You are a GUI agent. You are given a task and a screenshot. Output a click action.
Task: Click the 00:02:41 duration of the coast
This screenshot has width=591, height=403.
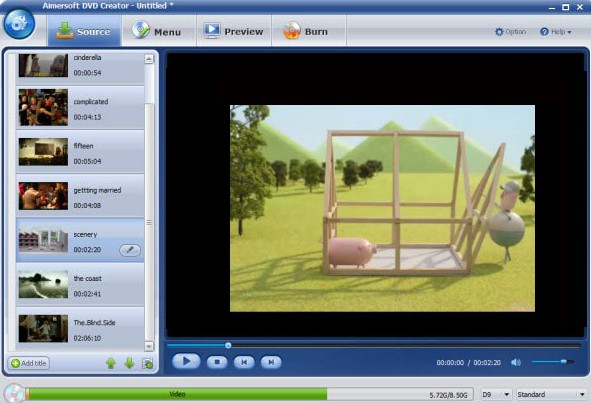pyautogui.click(x=87, y=294)
